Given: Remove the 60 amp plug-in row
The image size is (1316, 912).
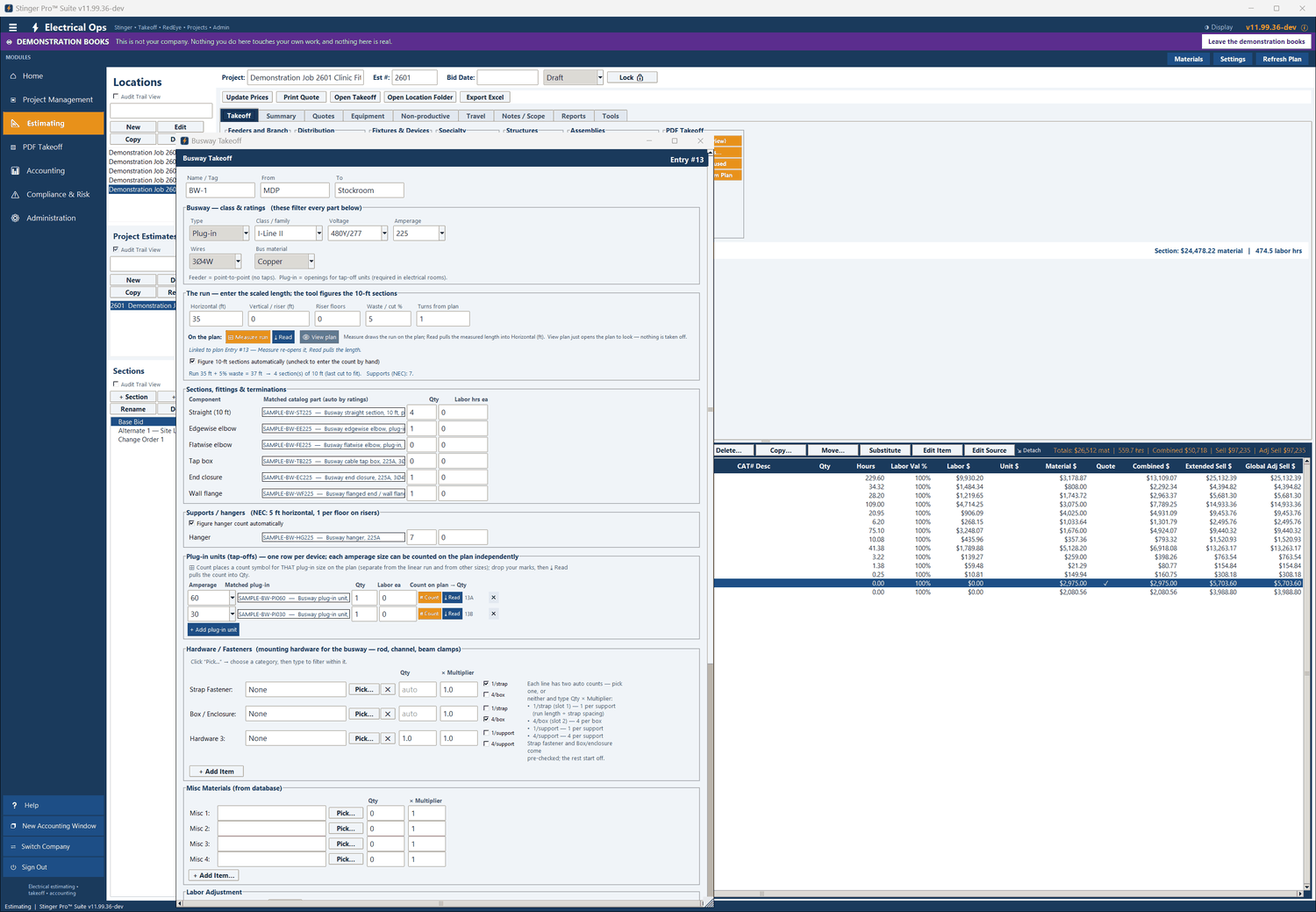Looking at the screenshot, I should (493, 598).
